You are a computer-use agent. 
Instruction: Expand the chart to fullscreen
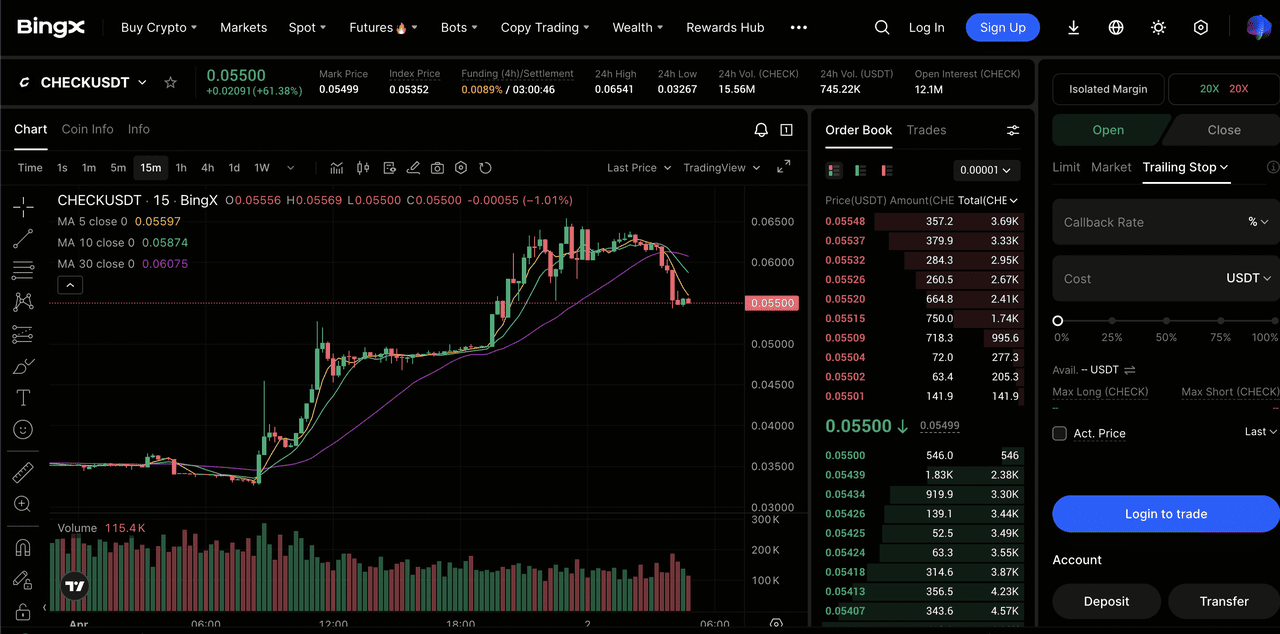click(x=784, y=167)
